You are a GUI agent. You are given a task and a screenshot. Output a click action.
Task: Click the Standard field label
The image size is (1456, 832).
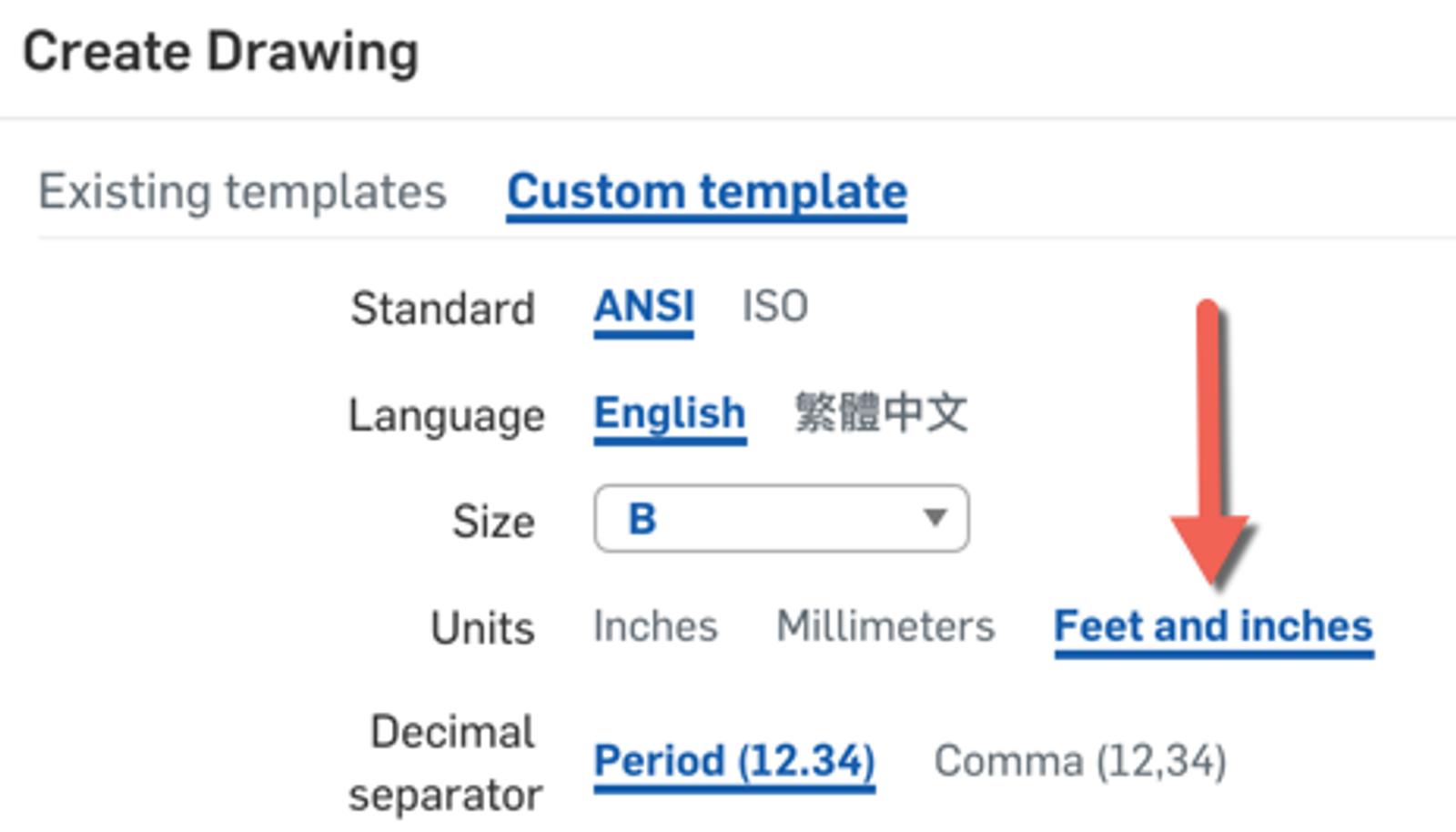442,308
